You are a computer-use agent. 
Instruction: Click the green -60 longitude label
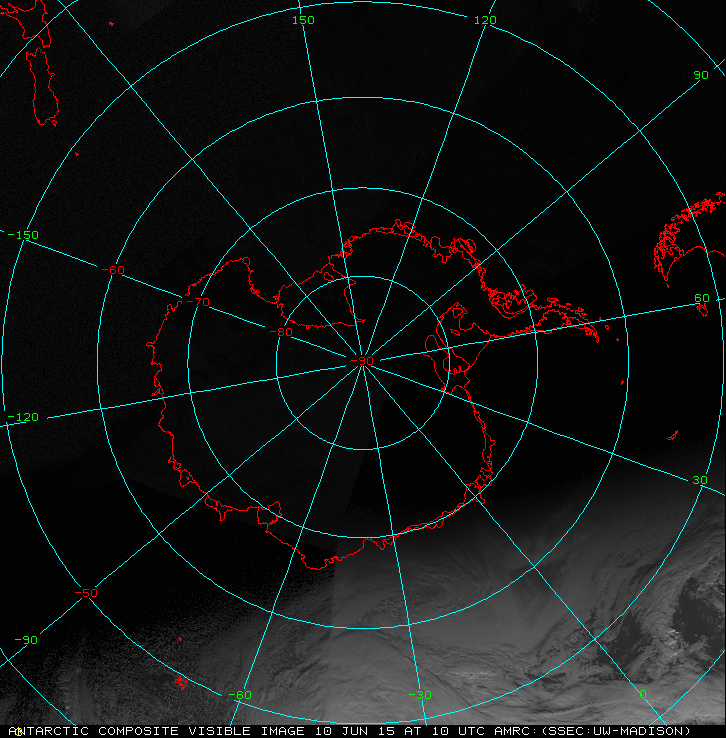pos(240,695)
